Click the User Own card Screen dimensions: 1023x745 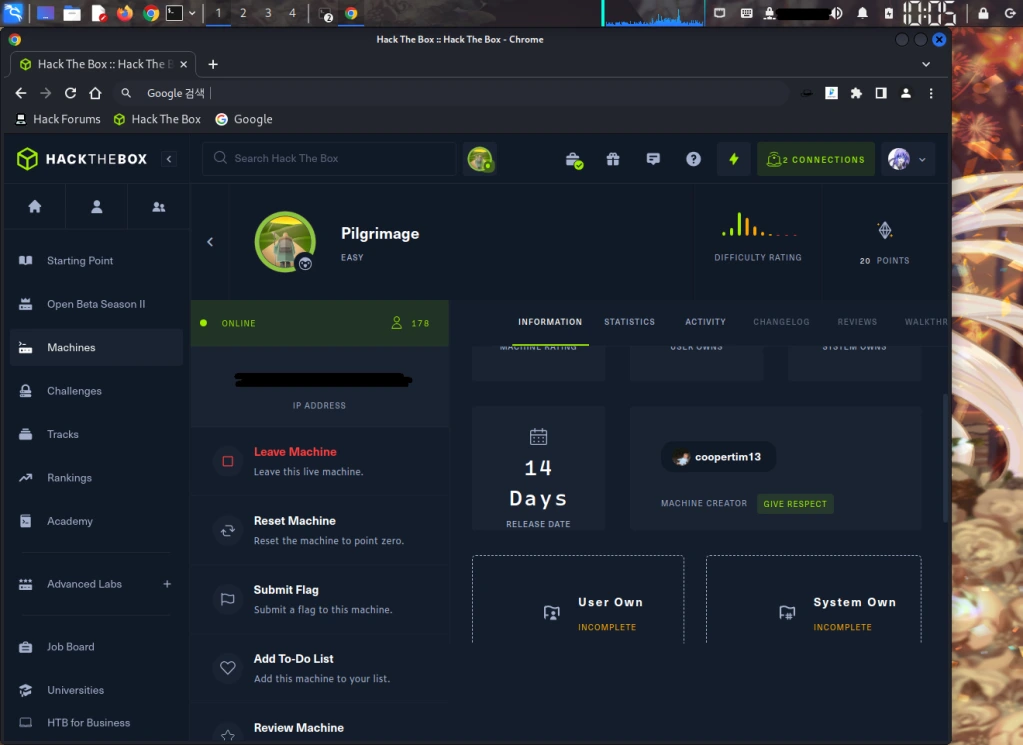(x=578, y=600)
